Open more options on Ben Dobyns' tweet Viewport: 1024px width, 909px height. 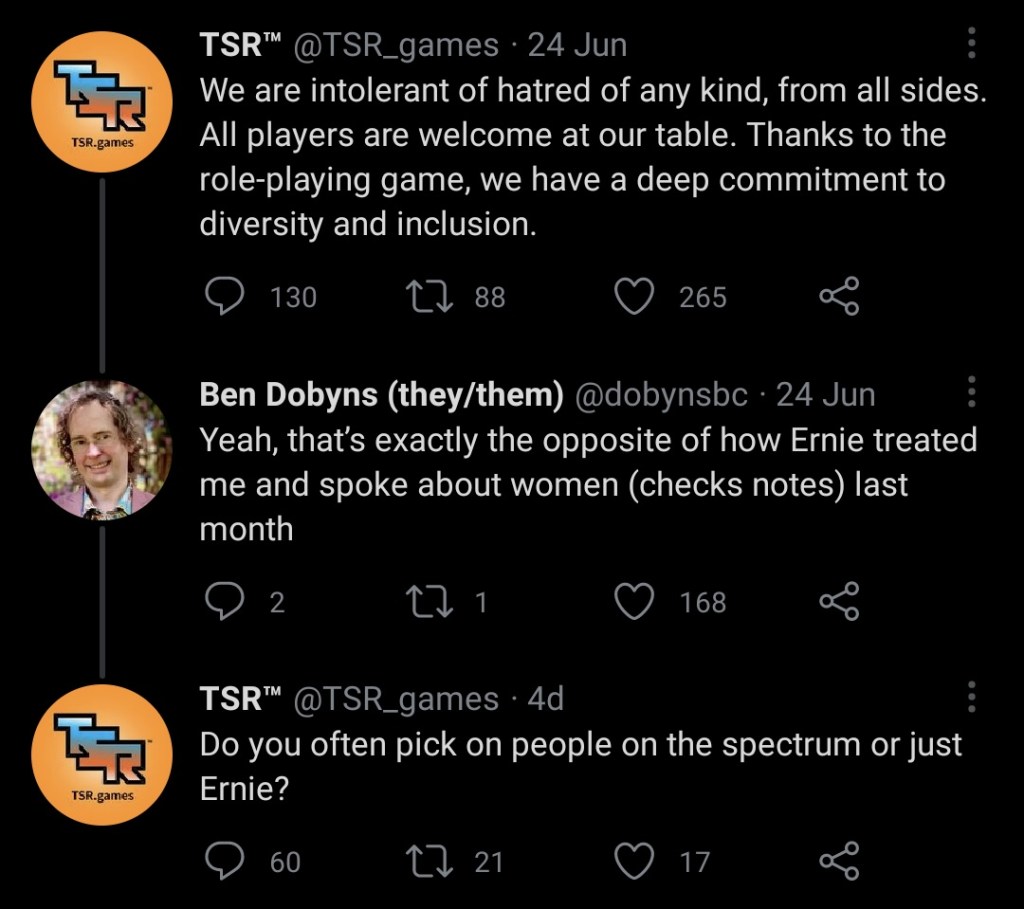[971, 393]
